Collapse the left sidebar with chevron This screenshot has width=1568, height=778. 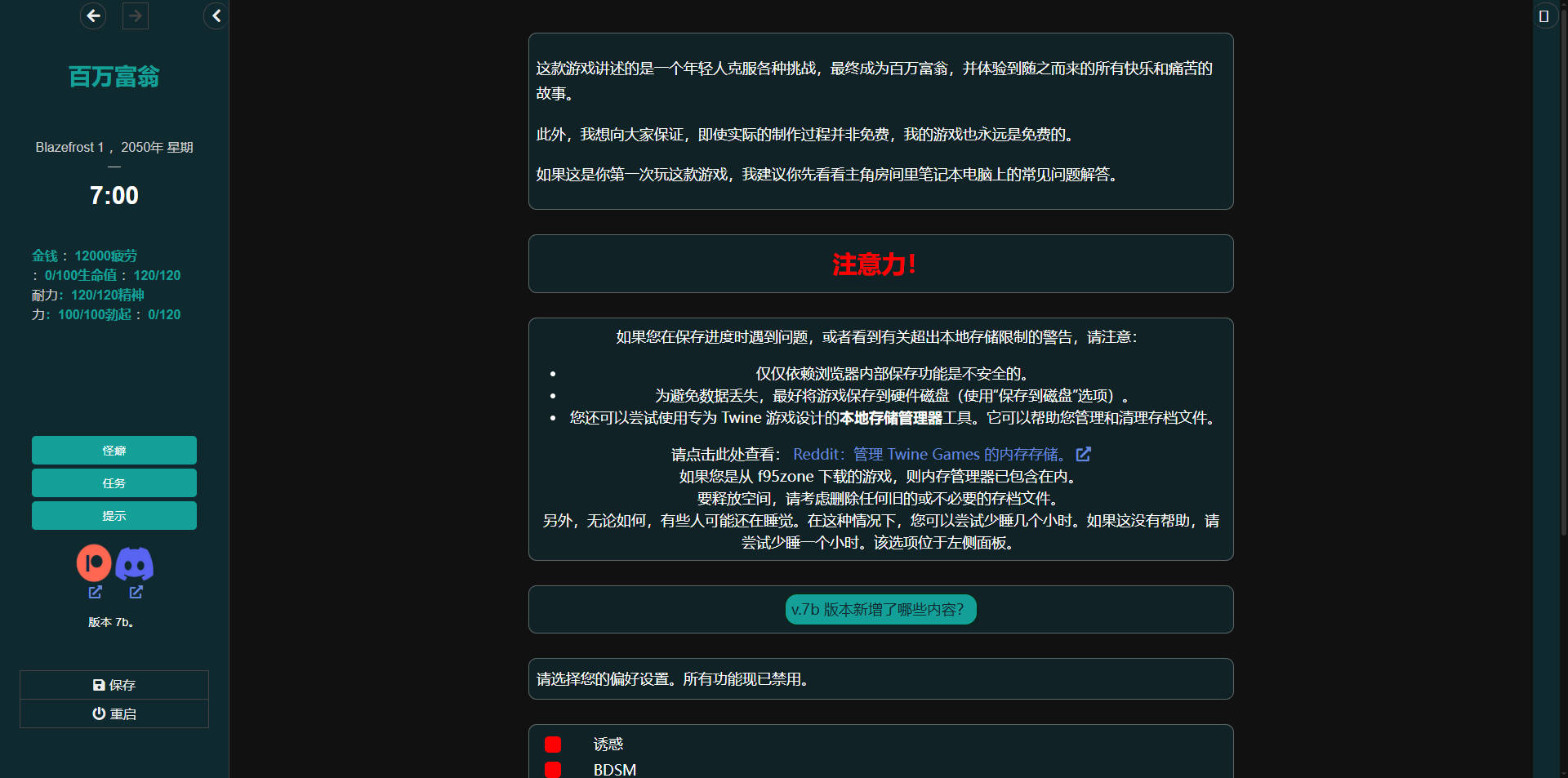[216, 16]
